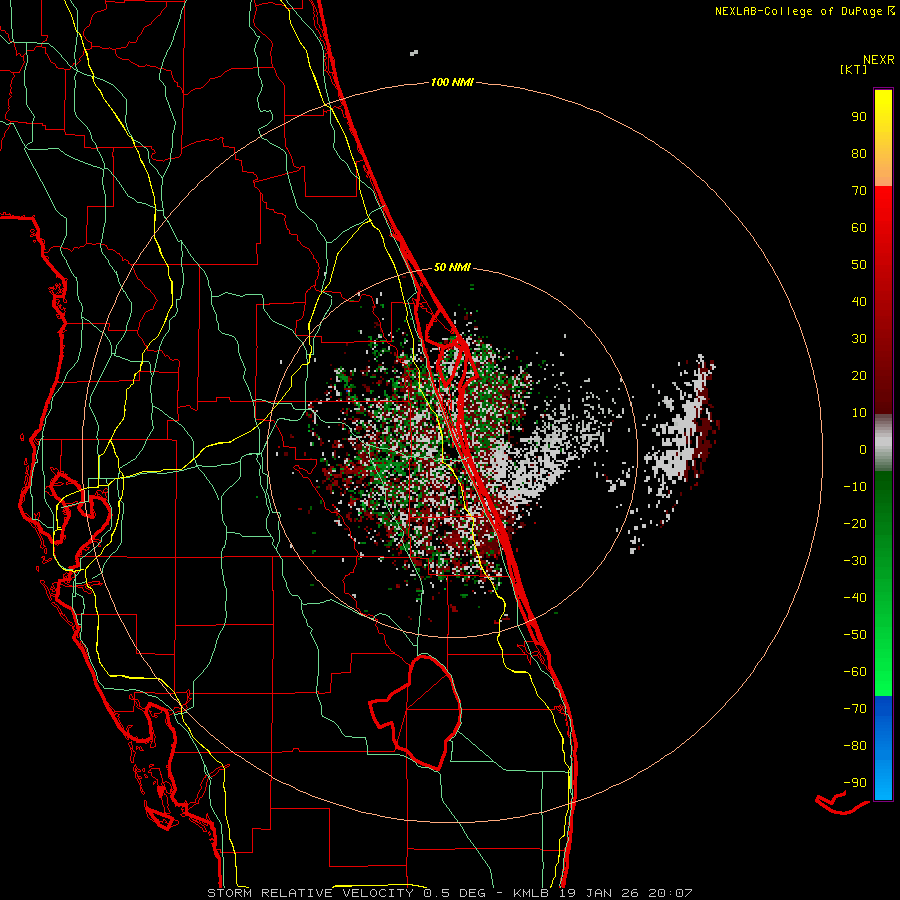This screenshot has width=900, height=900.
Task: Click the "STORM RELATIVE VELOCITY" caption at the bottom
Action: pyautogui.click(x=310, y=893)
